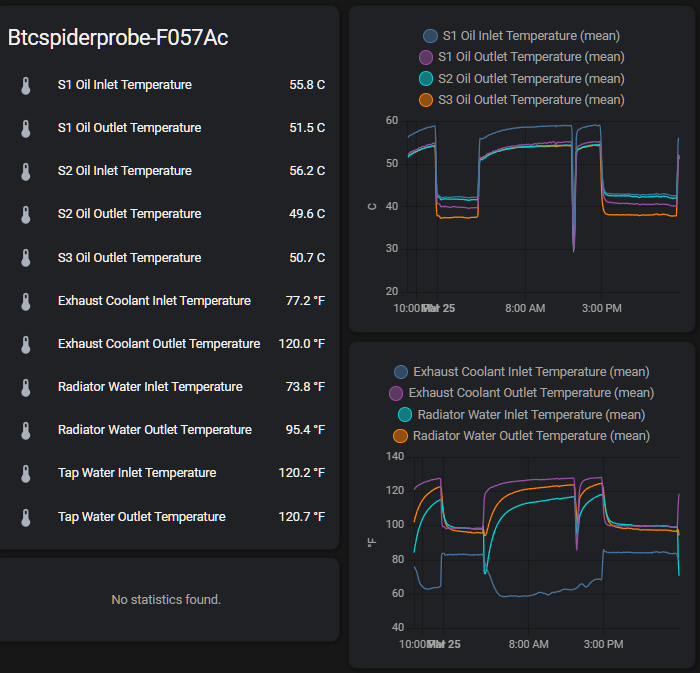The height and width of the screenshot is (673, 700).
Task: Click orange S3 Oil Outlet Temperature legend circle
Action: [x=427, y=100]
